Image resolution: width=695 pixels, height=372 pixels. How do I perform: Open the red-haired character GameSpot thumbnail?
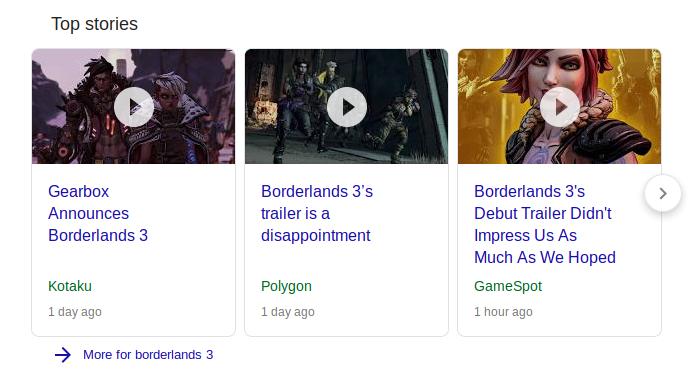click(559, 106)
